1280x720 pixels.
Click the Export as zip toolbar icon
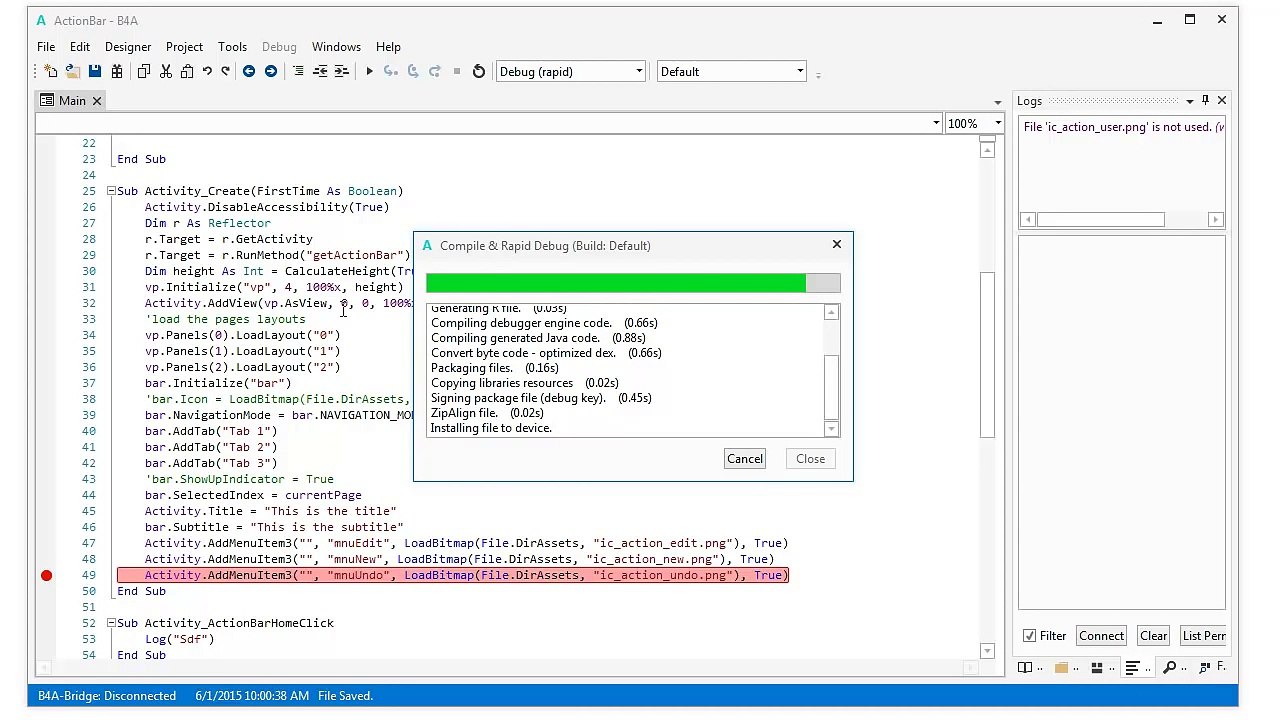pos(117,71)
